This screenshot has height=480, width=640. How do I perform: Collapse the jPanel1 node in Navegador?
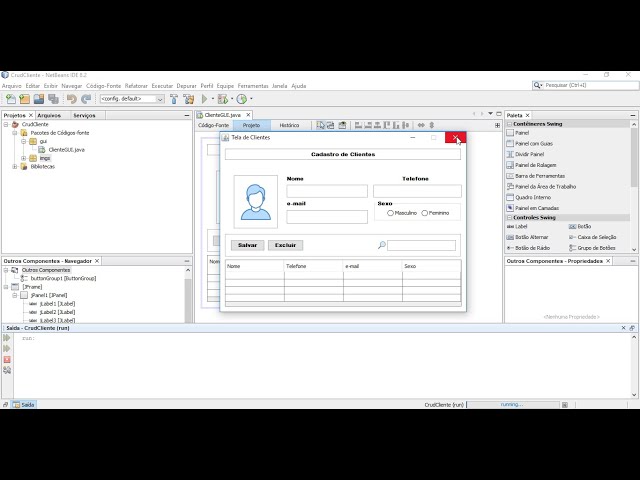pyautogui.click(x=15, y=295)
